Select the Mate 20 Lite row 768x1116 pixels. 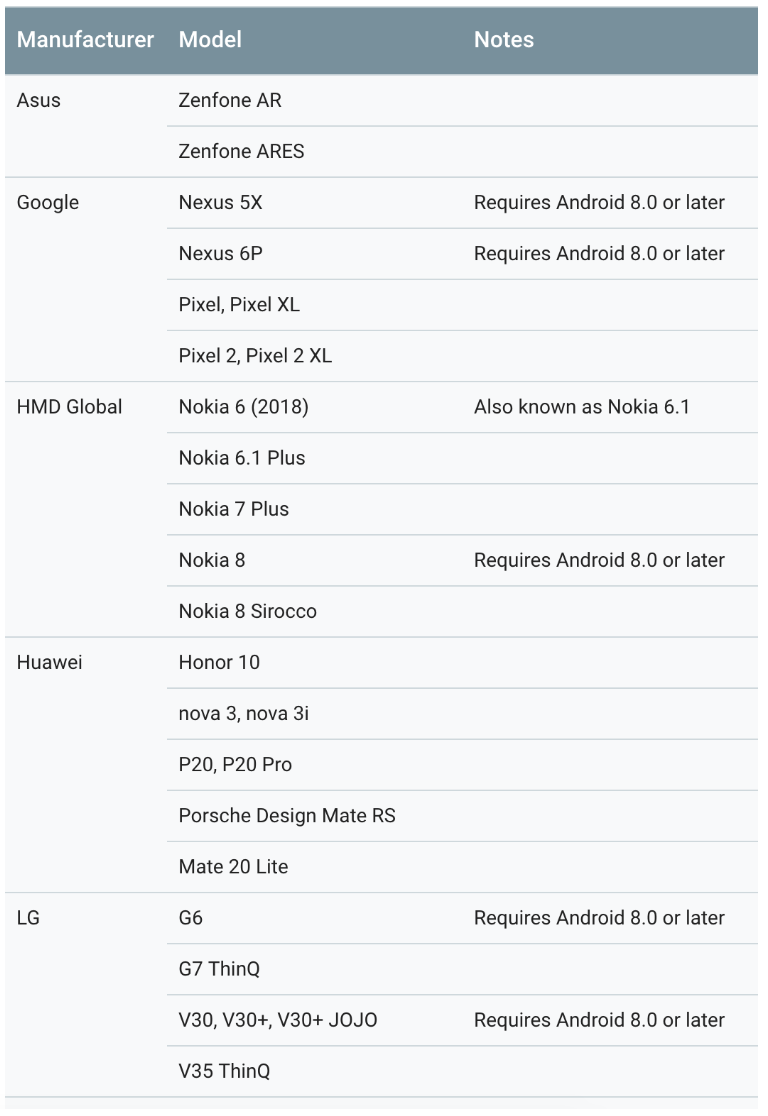(462, 868)
